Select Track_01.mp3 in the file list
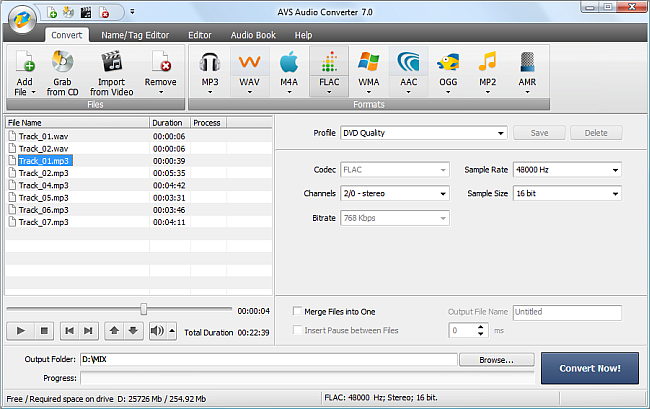 139,161
